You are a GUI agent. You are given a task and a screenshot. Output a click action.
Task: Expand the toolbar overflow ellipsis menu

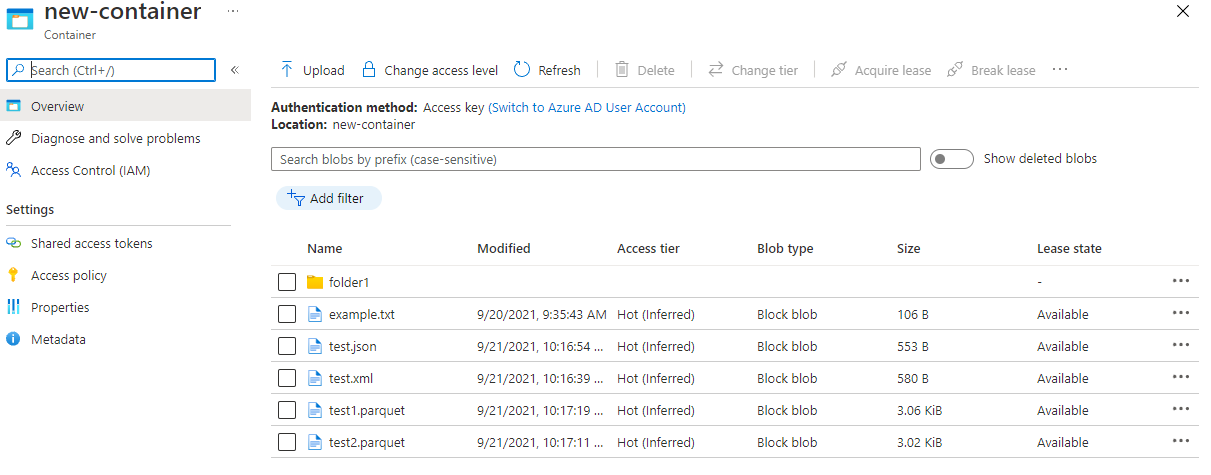(1060, 69)
